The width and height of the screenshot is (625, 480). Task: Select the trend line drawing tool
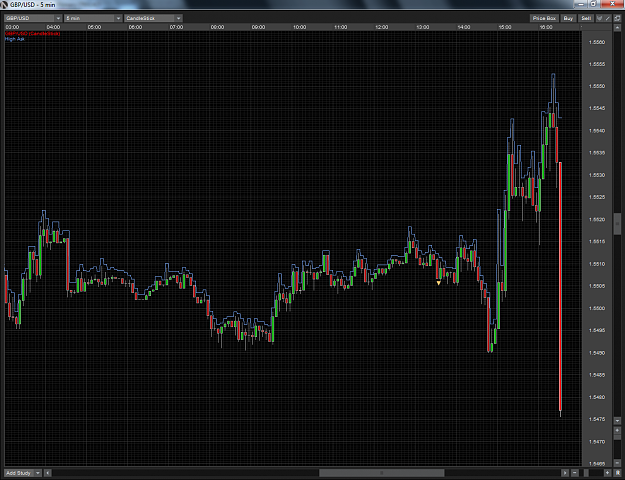coord(607,18)
